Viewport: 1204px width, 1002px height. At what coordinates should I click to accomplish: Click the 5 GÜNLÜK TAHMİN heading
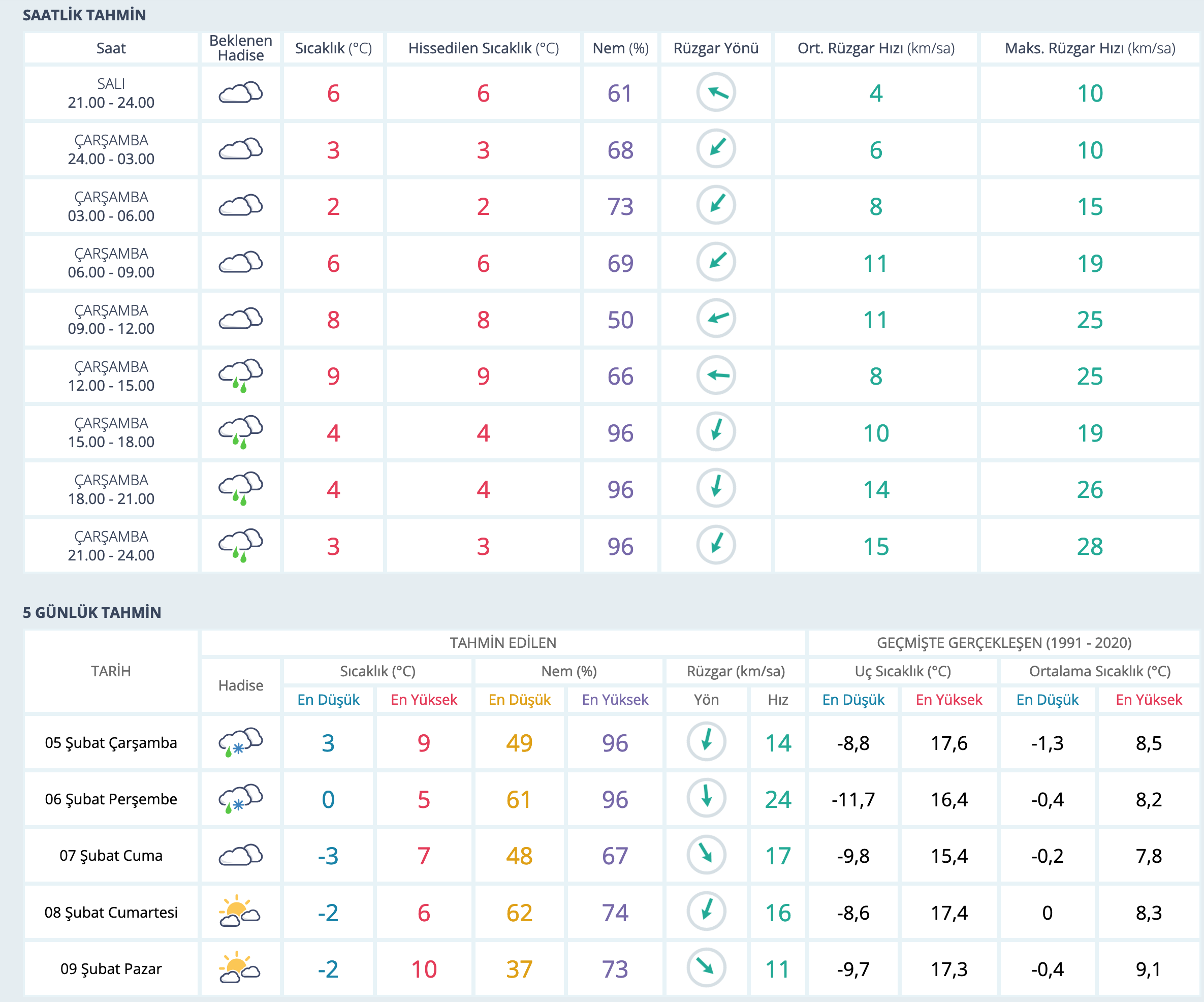tap(92, 613)
